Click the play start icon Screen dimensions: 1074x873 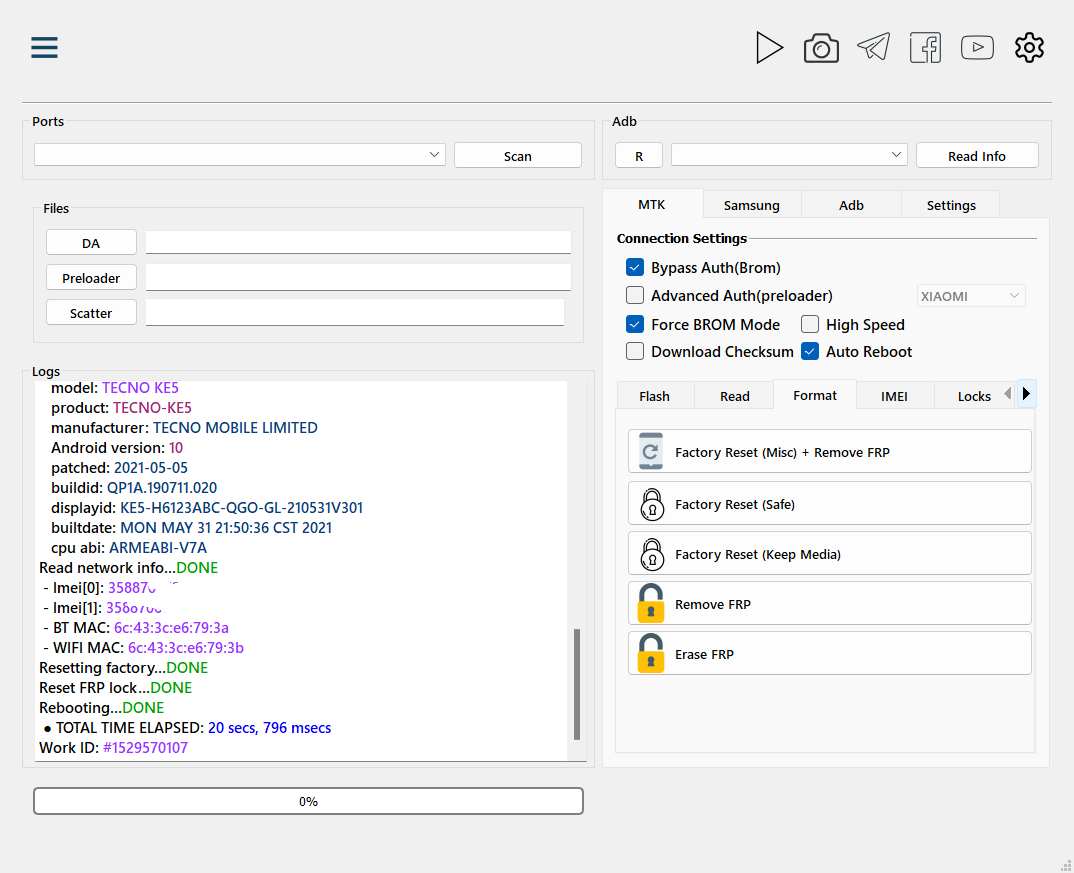(769, 48)
